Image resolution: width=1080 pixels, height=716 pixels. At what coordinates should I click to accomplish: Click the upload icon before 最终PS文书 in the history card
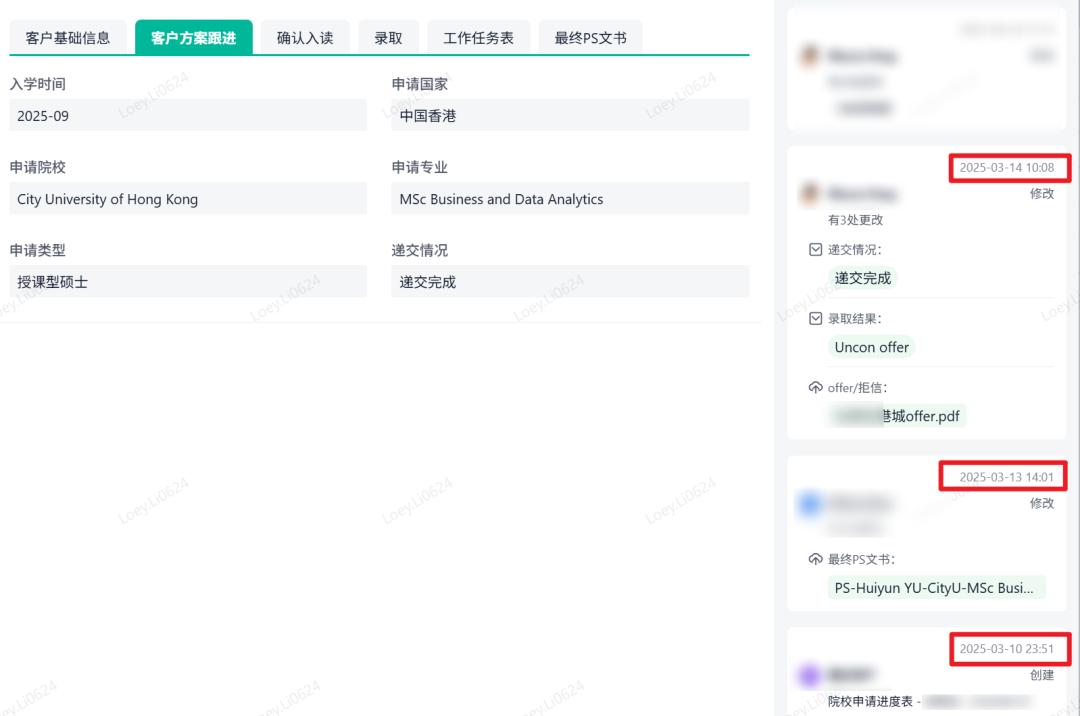coord(815,560)
